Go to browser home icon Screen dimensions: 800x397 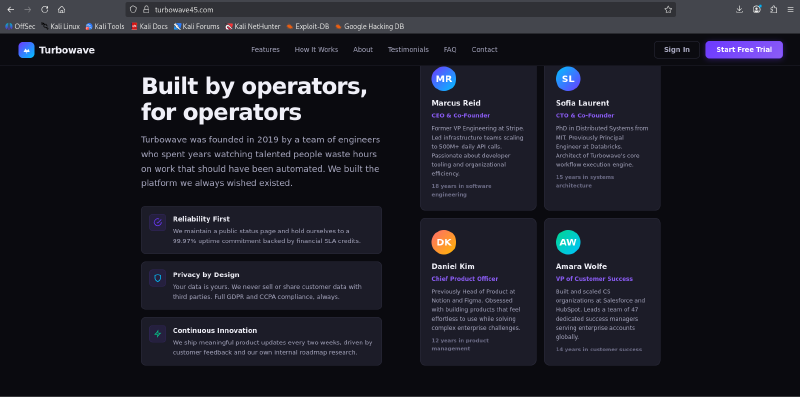[61, 9]
